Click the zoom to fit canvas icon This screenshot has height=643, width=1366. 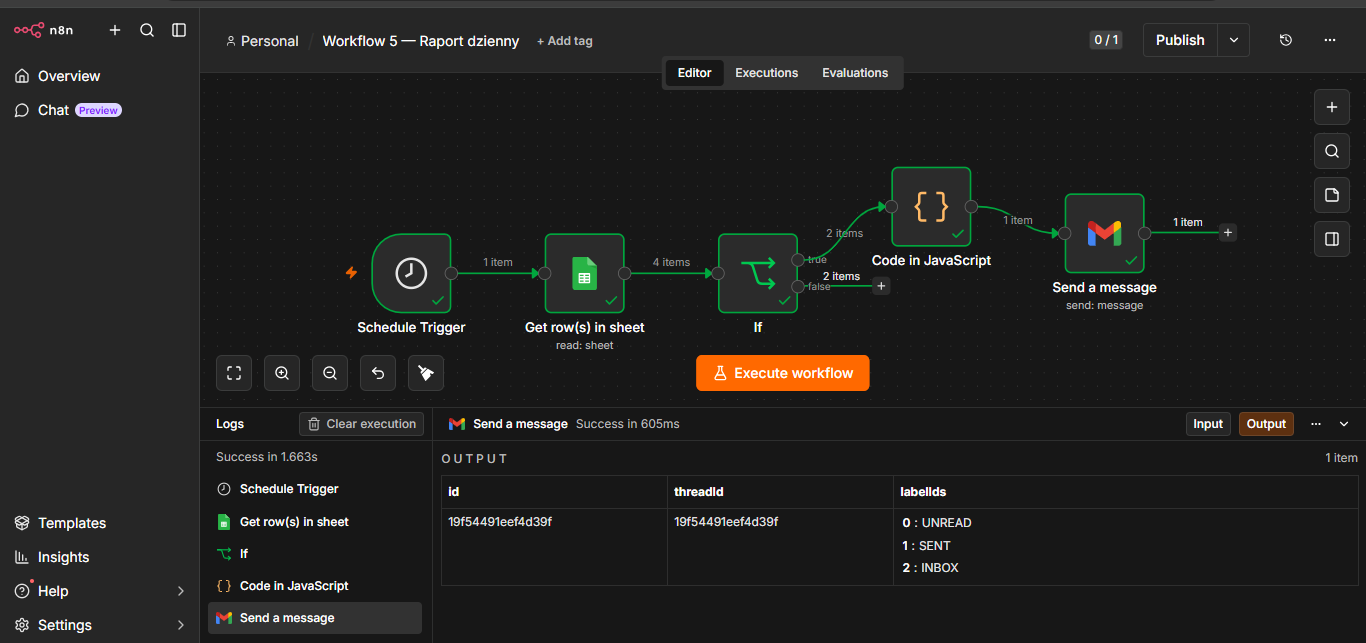click(x=234, y=373)
